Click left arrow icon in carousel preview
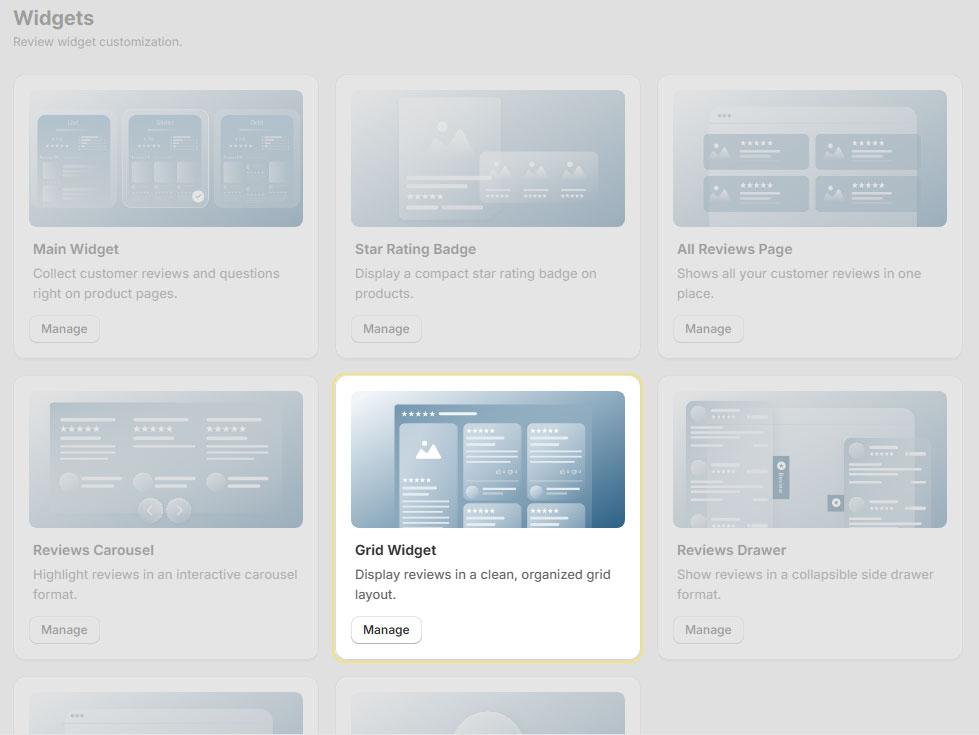Image resolution: width=979 pixels, height=735 pixels. pyautogui.click(x=151, y=510)
